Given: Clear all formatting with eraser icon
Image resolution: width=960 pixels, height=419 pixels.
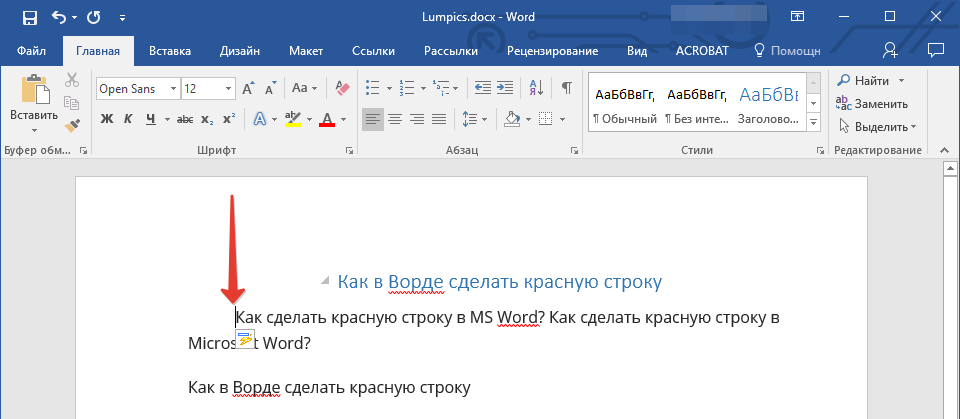Looking at the screenshot, I should tap(343, 88).
